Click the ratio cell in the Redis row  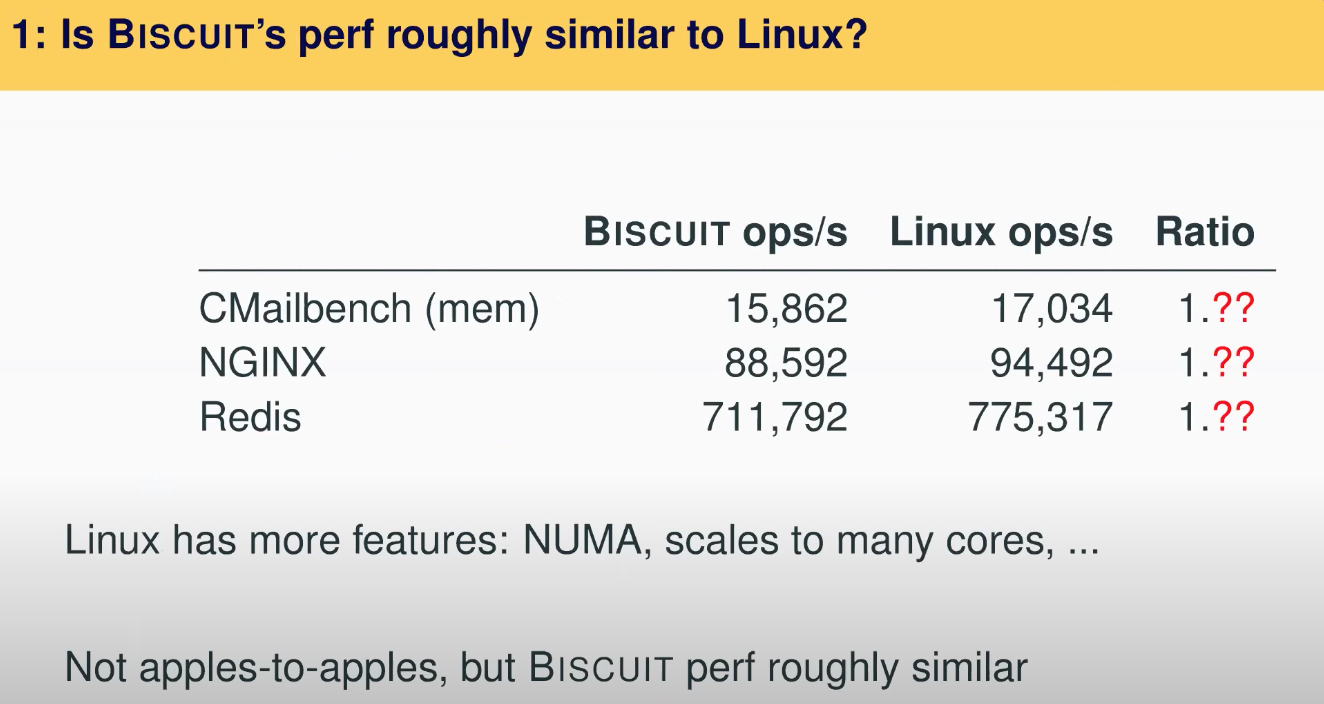[1215, 416]
